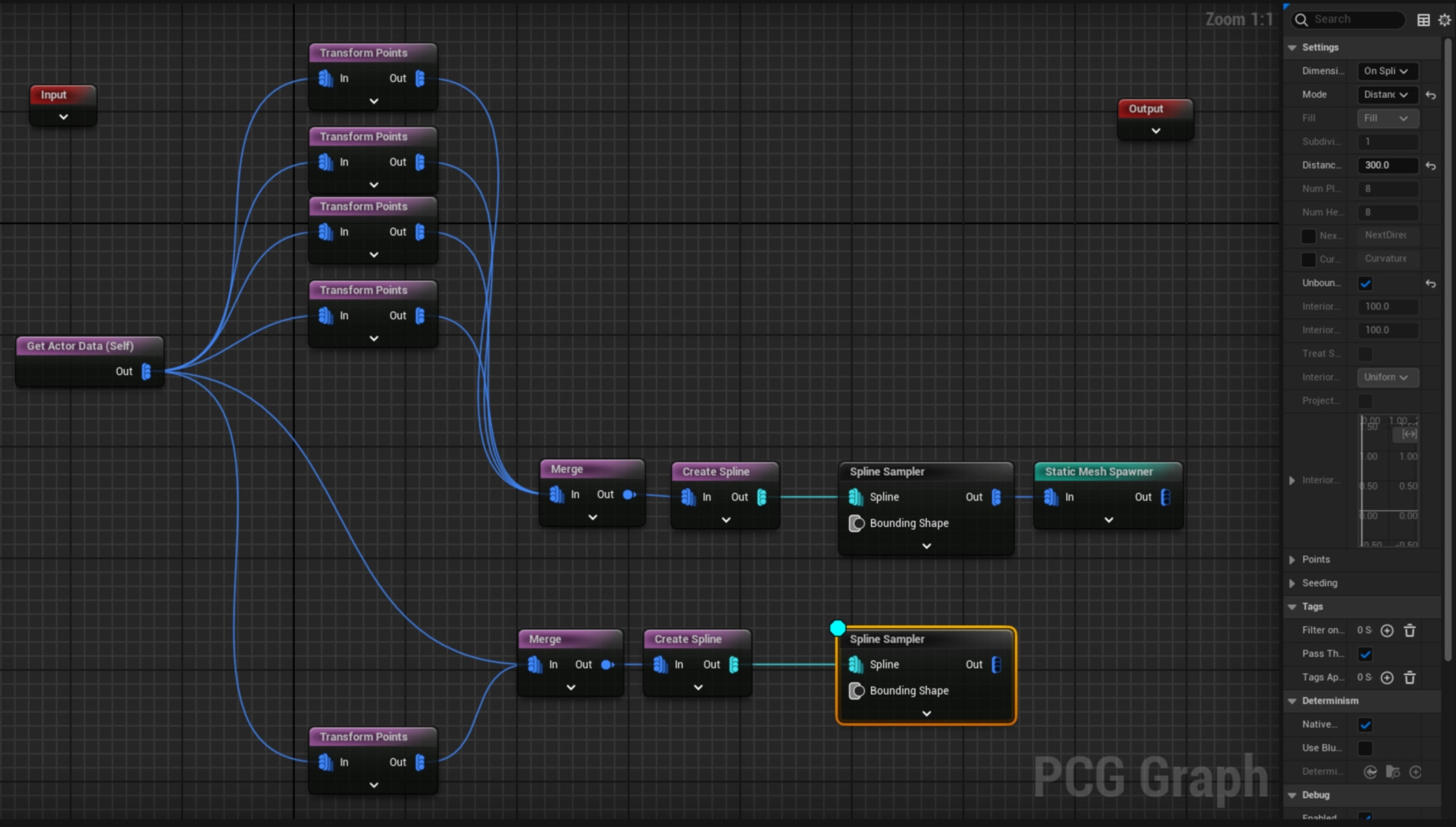Click the property matrix table icon
Viewport: 1456px width, 827px height.
1423,20
